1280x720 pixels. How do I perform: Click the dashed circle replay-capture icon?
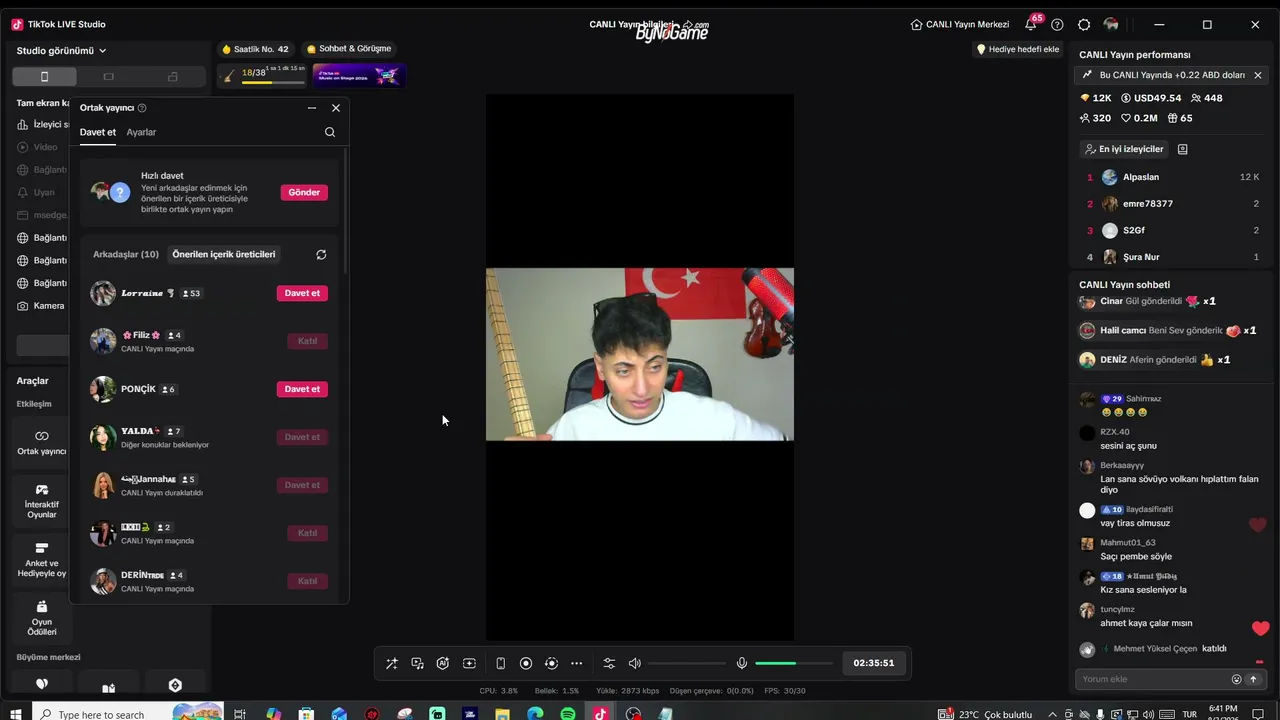[551, 663]
